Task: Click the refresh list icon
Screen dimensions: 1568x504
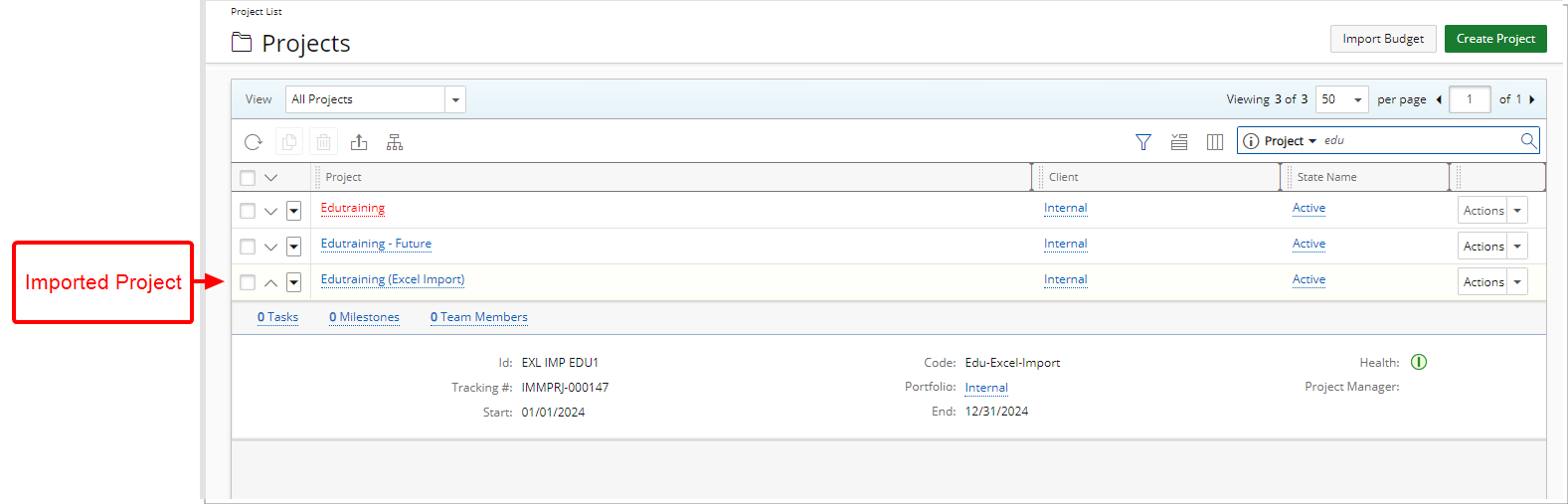Action: [x=254, y=142]
